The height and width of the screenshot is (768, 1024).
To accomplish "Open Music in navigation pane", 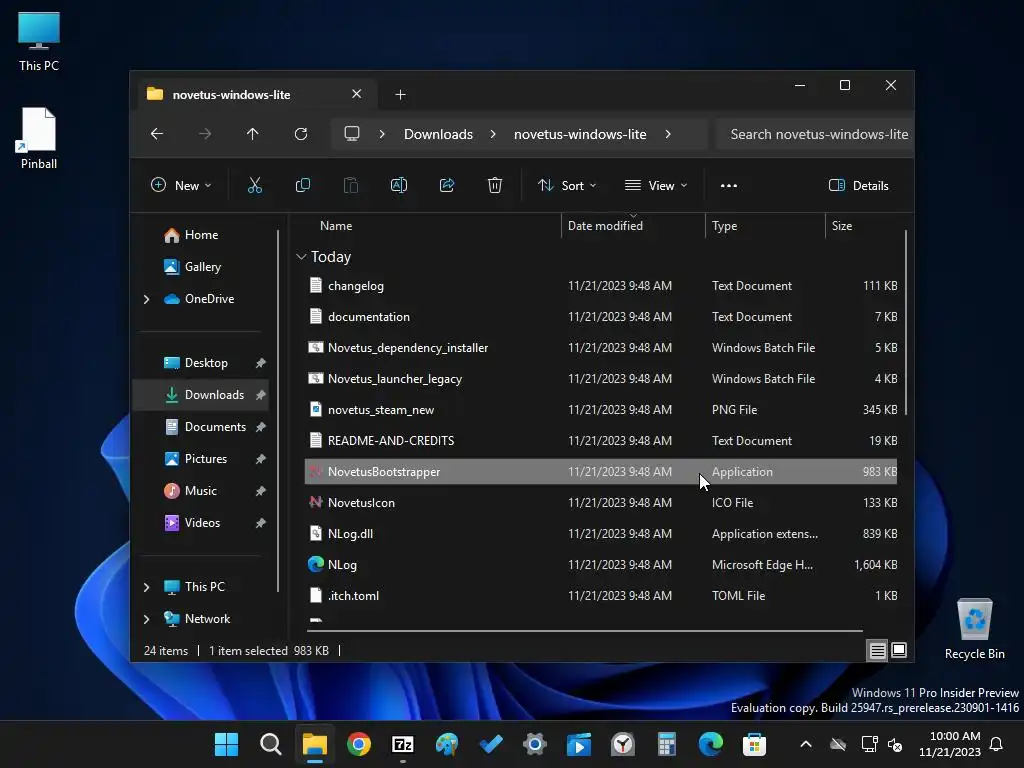I will [200, 491].
